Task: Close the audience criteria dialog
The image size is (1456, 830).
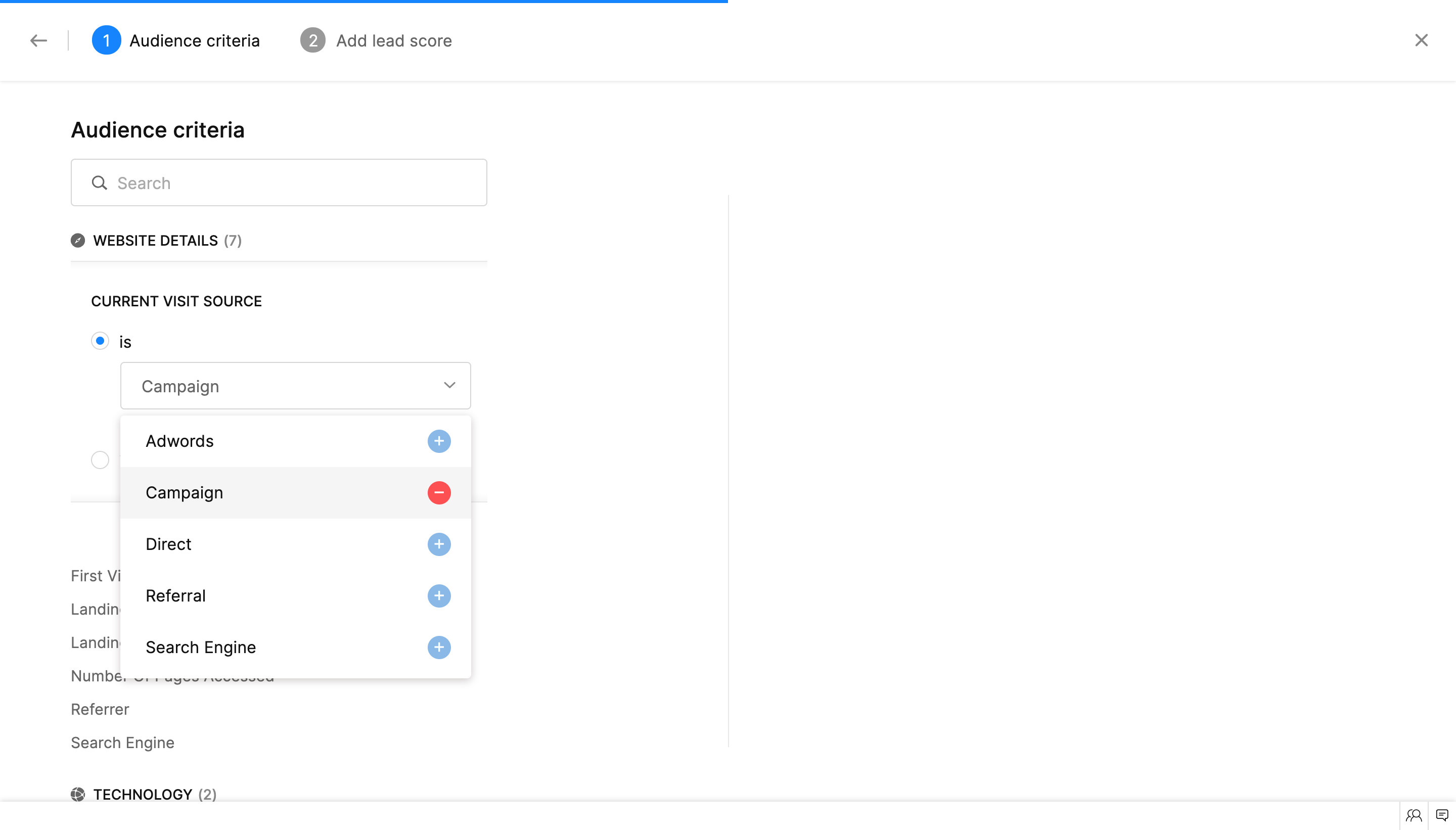Action: coord(1421,40)
